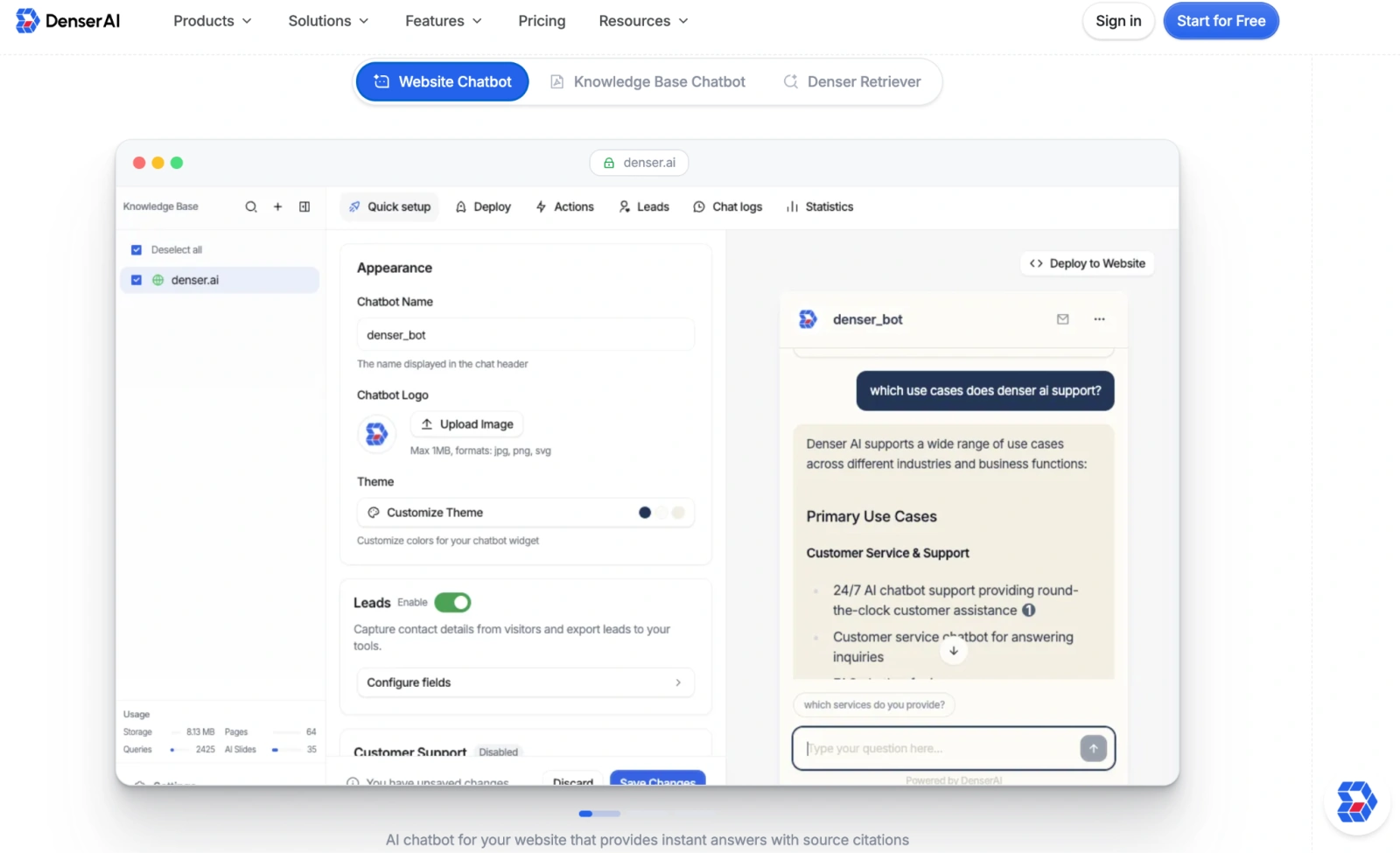Open the Statistics tab
This screenshot has width=1400, height=853.
pos(820,207)
